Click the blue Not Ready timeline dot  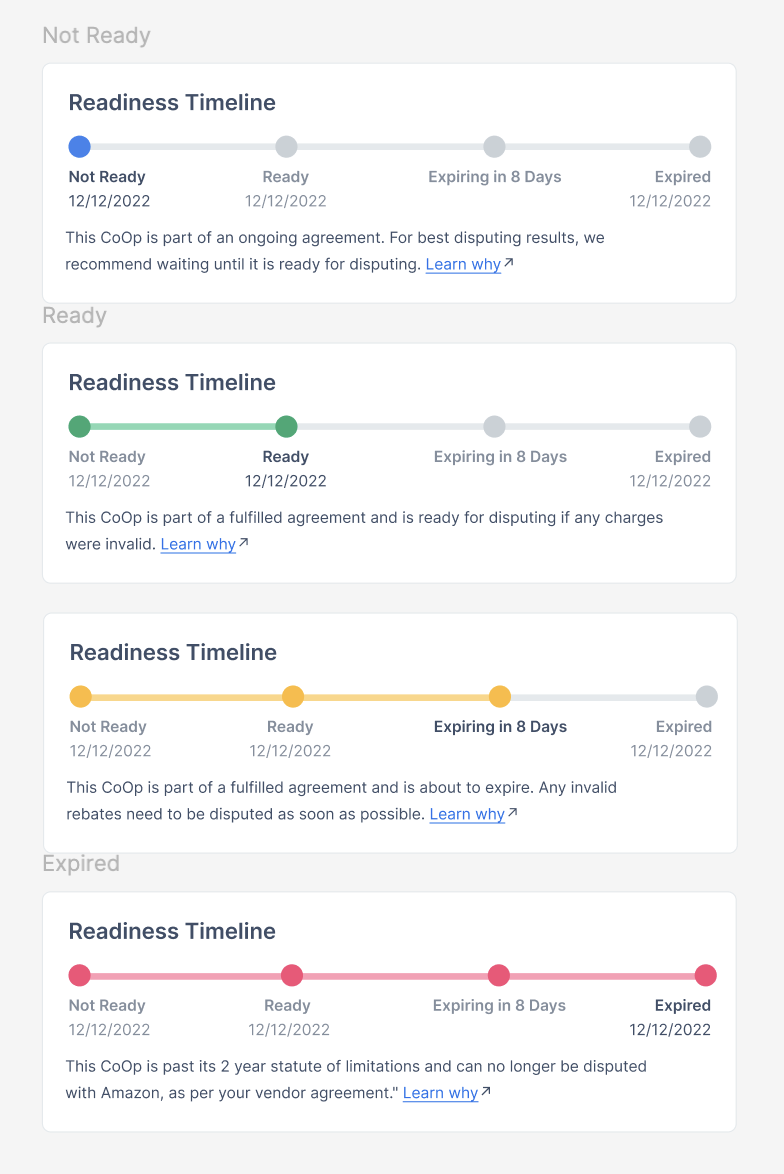click(79, 147)
